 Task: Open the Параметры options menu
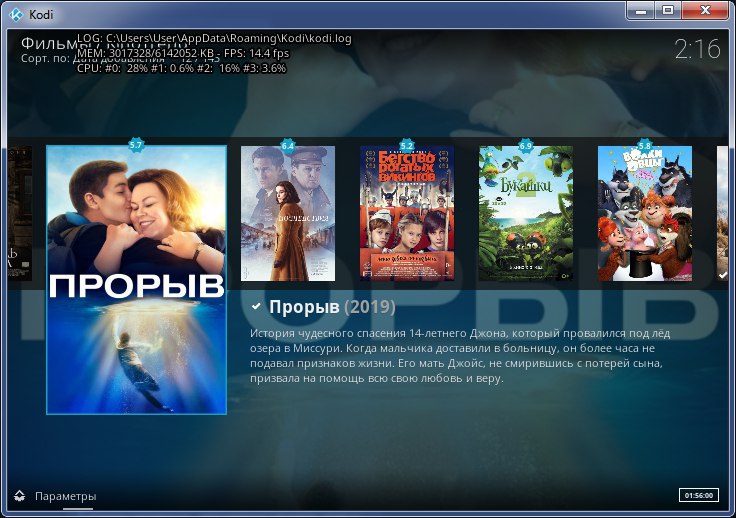click(x=65, y=496)
